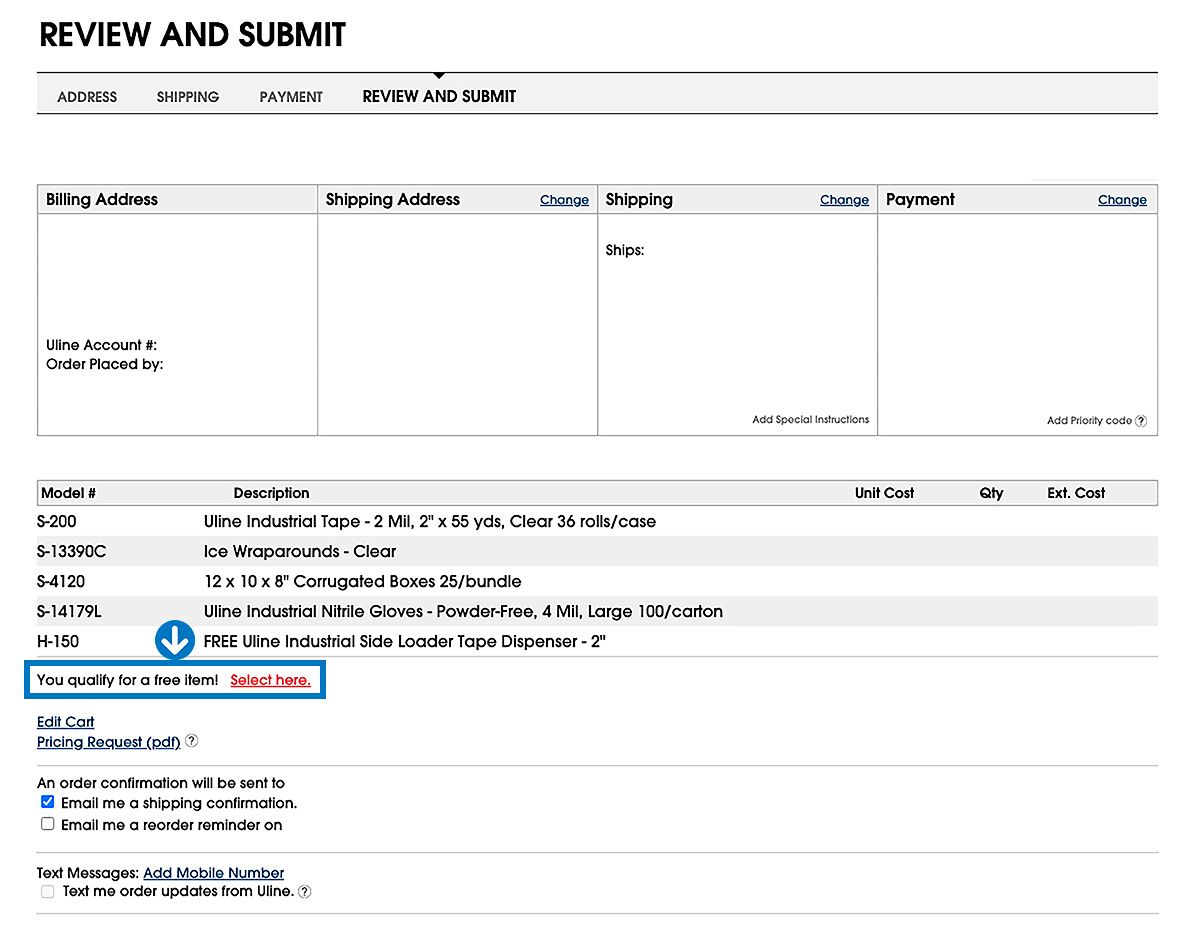Viewport: 1200px width, 935px height.
Task: Change the Shipping Address
Action: tap(564, 200)
